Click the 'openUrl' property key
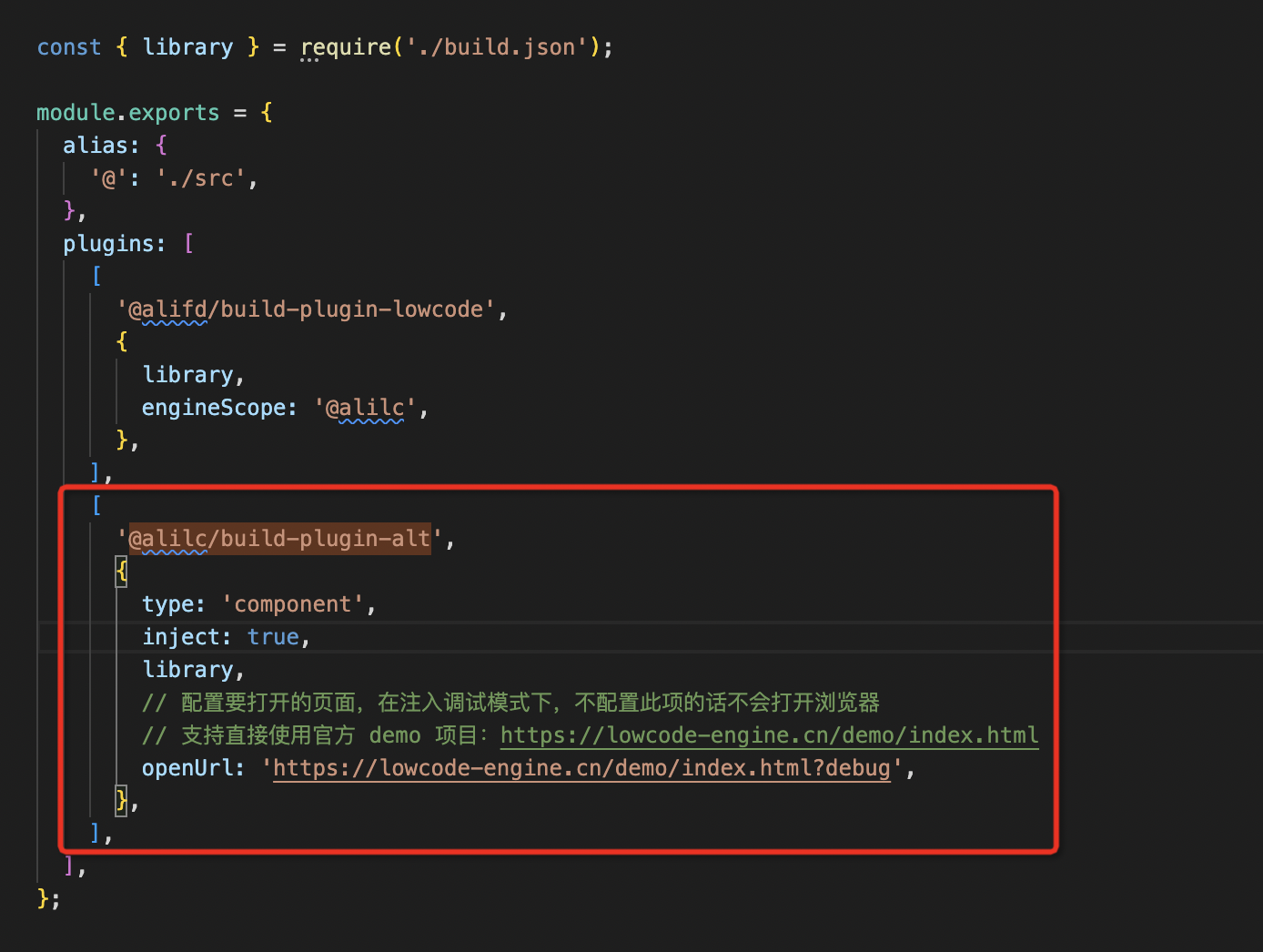 click(x=187, y=768)
